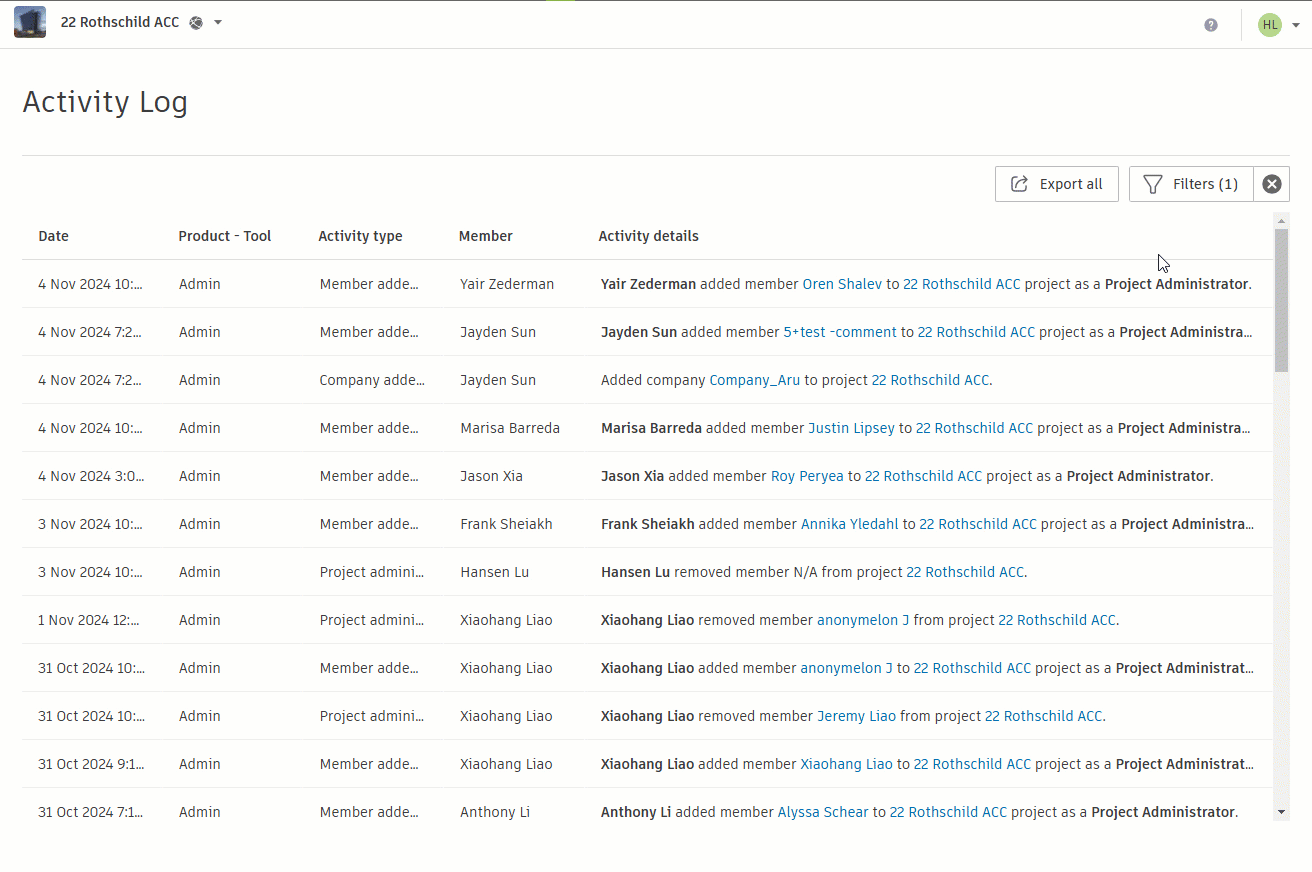The width and height of the screenshot is (1312, 872).
Task: Open the Oren Shalev member link
Action: [842, 284]
